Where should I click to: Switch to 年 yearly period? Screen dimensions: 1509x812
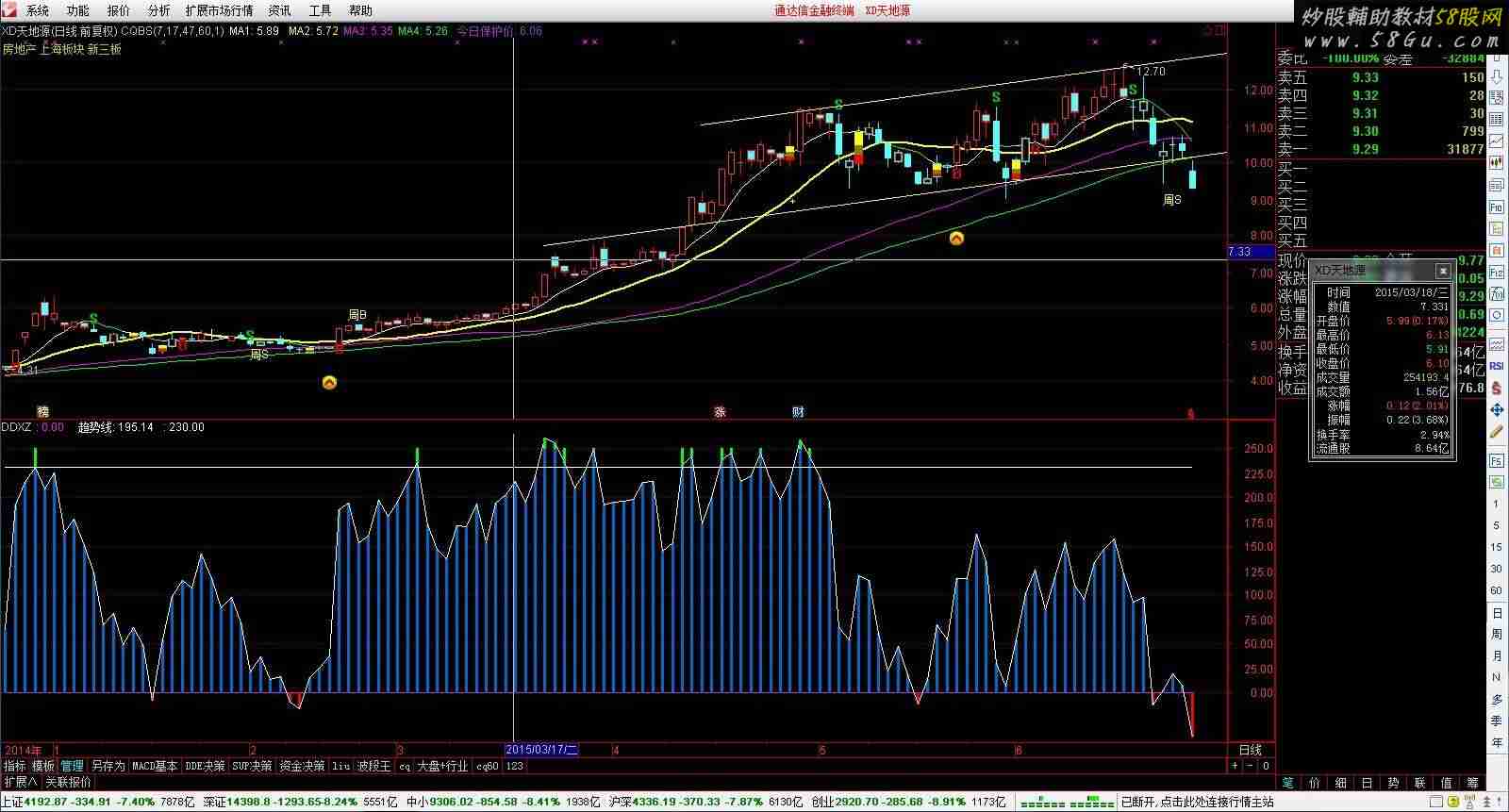click(1496, 742)
